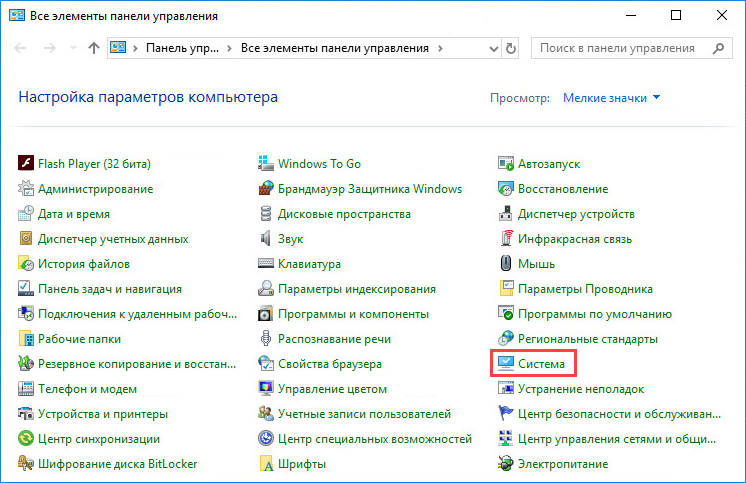746x483 pixels.
Task: Click the Электропитание battery icon
Action: 506,463
